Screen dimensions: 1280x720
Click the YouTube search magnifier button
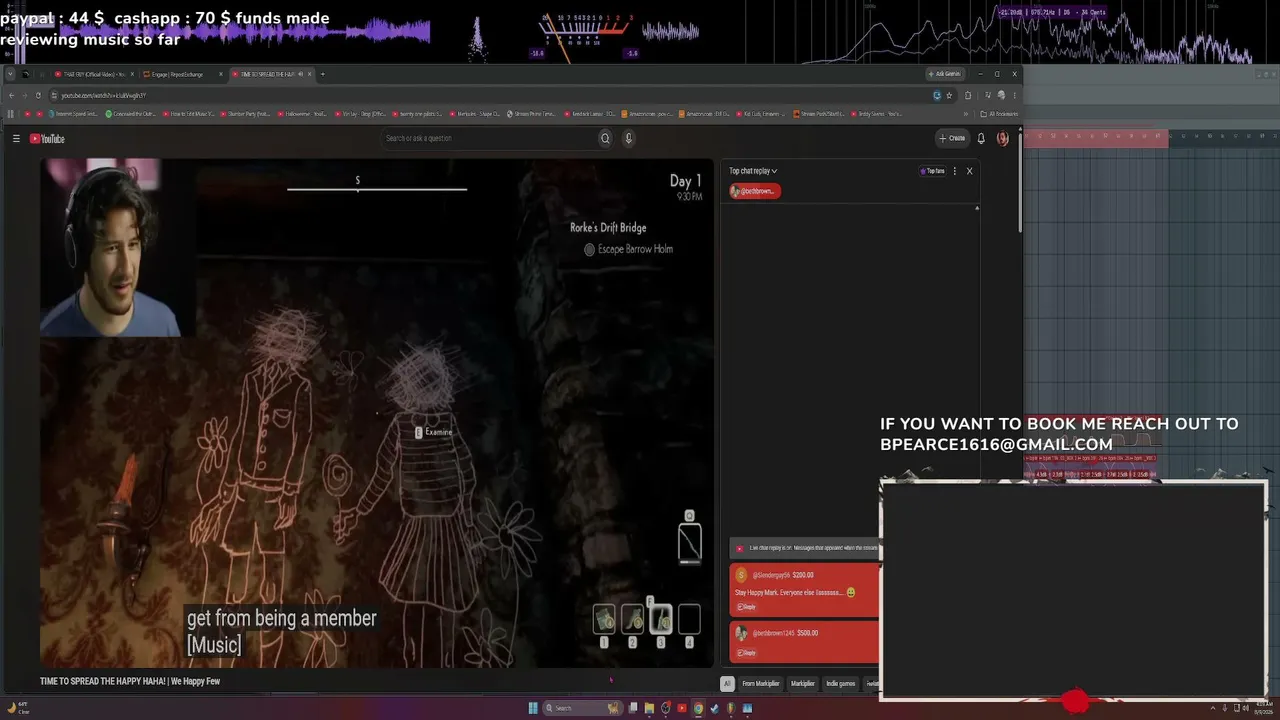[x=605, y=139]
